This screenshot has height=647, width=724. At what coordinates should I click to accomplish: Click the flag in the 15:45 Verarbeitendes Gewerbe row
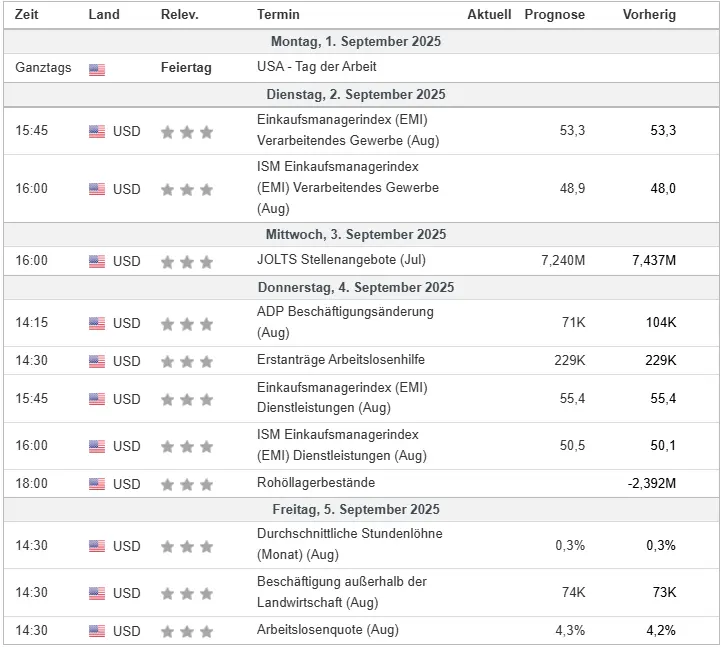97,132
